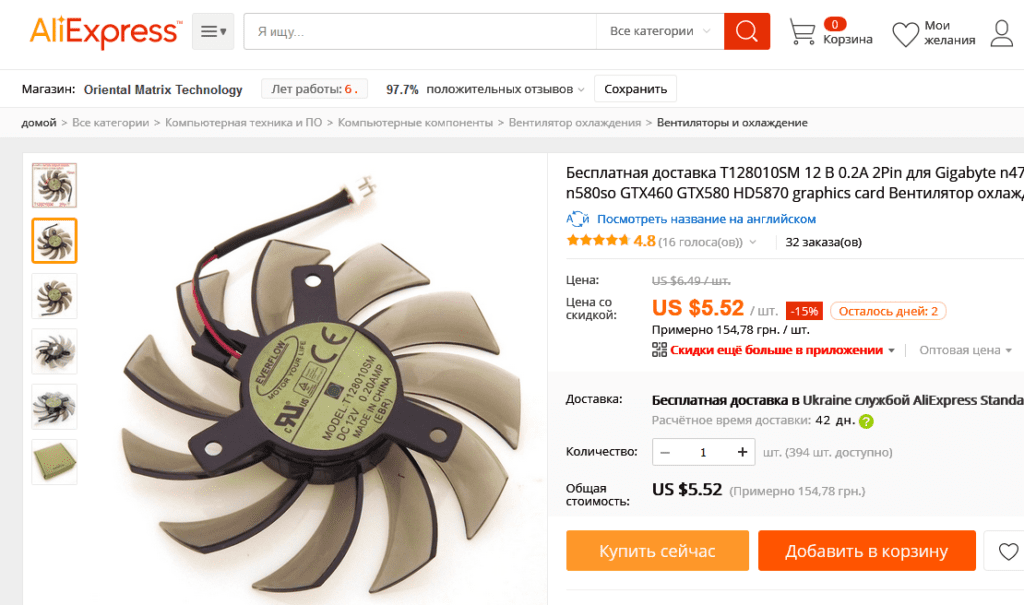Image resolution: width=1024 pixels, height=605 pixels.
Task: Click the 'Купить сейчас' button
Action: coord(657,551)
